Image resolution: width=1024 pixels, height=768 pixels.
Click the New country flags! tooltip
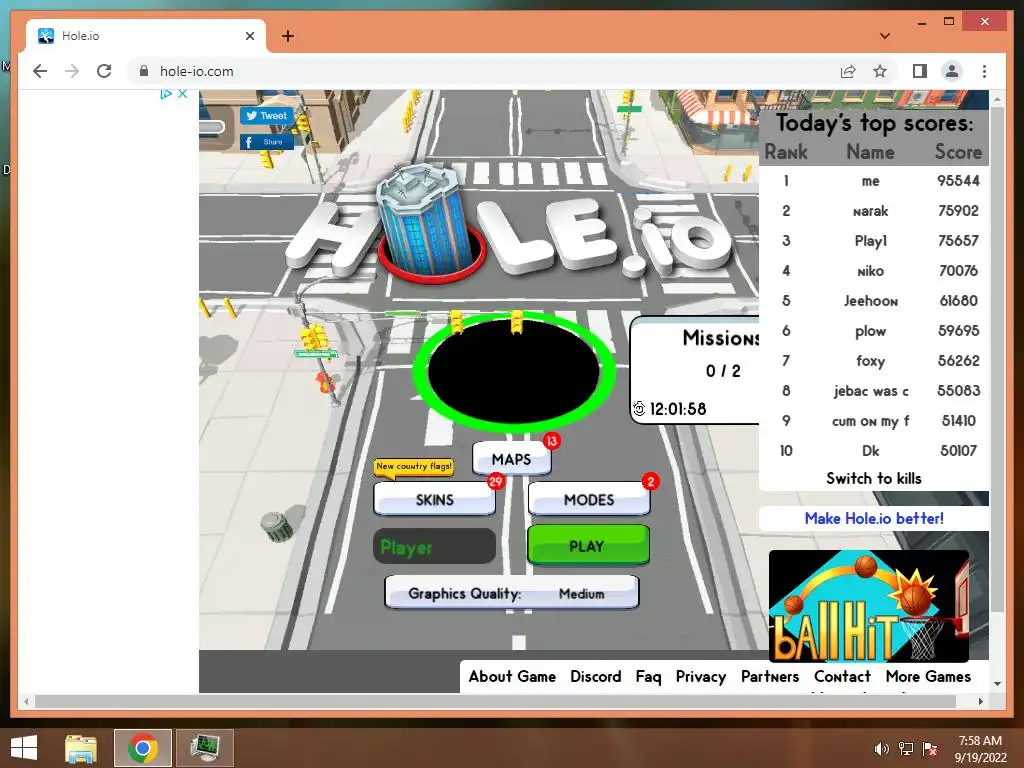(x=413, y=466)
